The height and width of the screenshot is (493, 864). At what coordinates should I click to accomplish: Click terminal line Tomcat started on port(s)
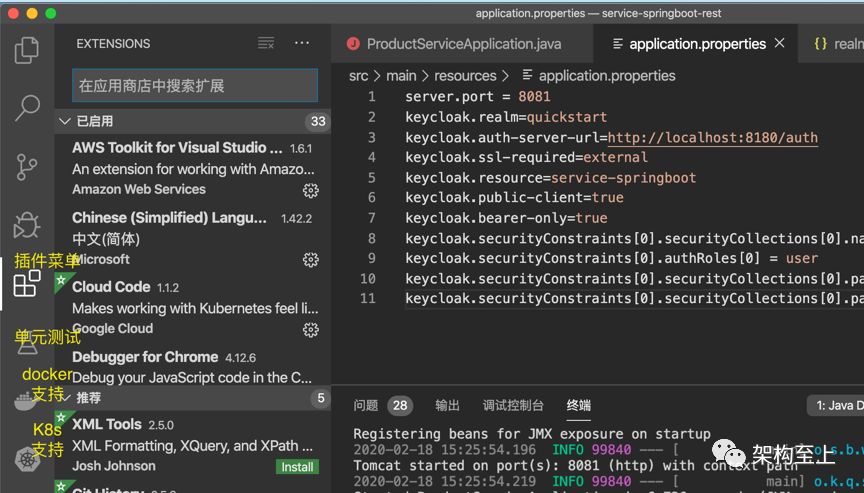tap(575, 465)
